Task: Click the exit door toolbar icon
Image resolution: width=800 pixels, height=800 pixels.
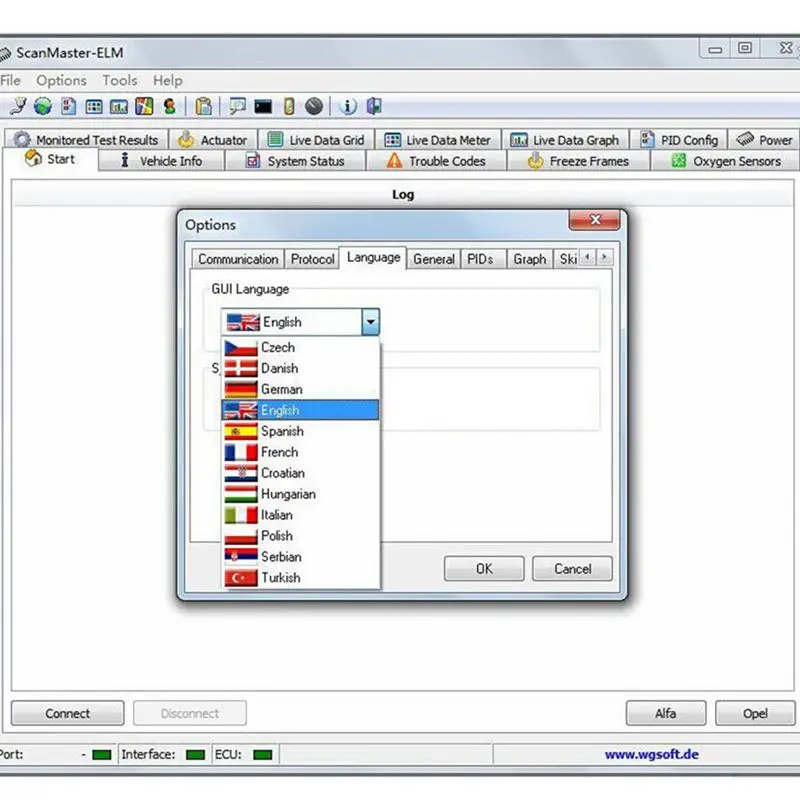Action: (374, 106)
